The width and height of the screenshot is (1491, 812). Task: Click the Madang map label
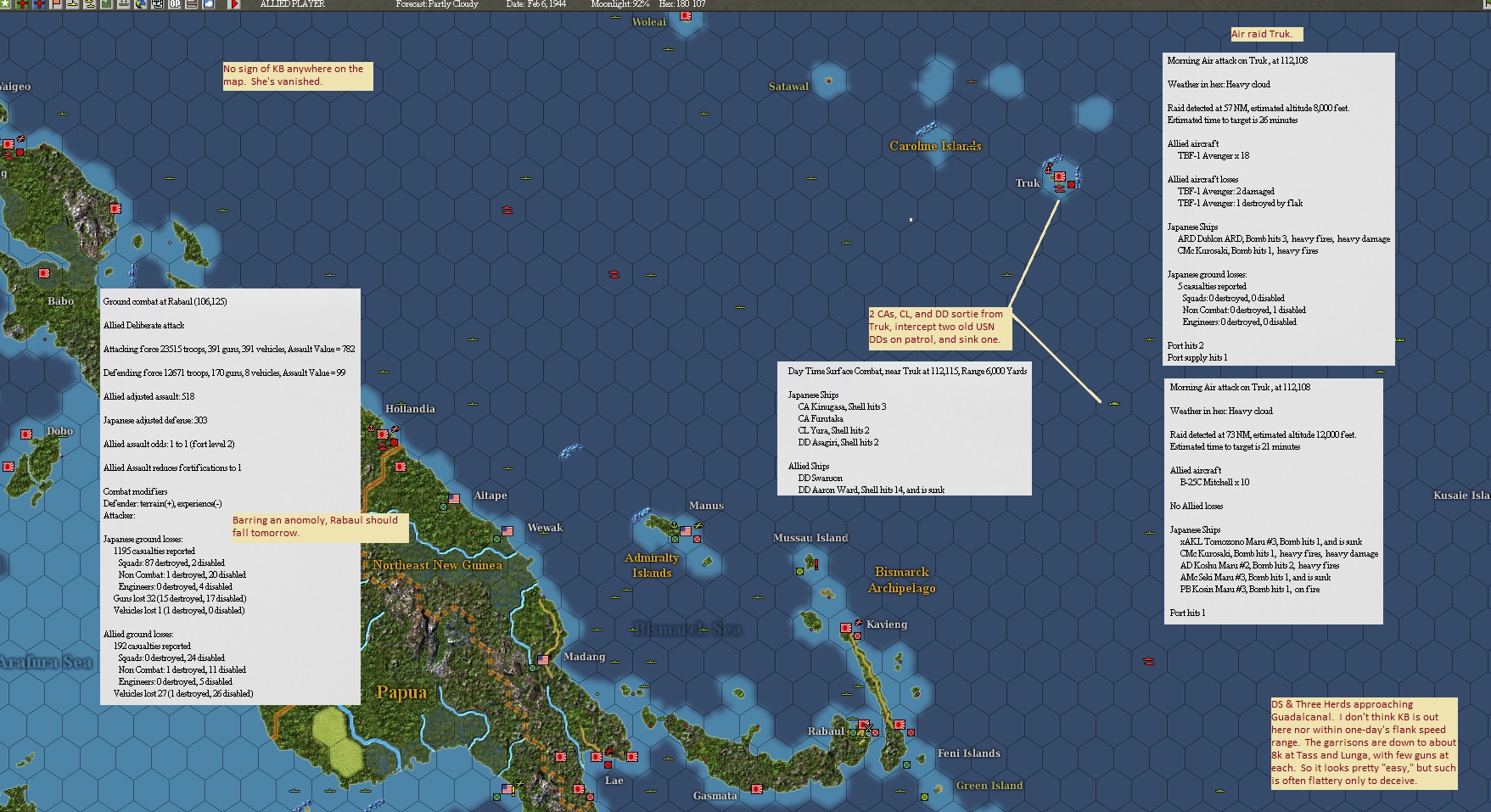585,657
